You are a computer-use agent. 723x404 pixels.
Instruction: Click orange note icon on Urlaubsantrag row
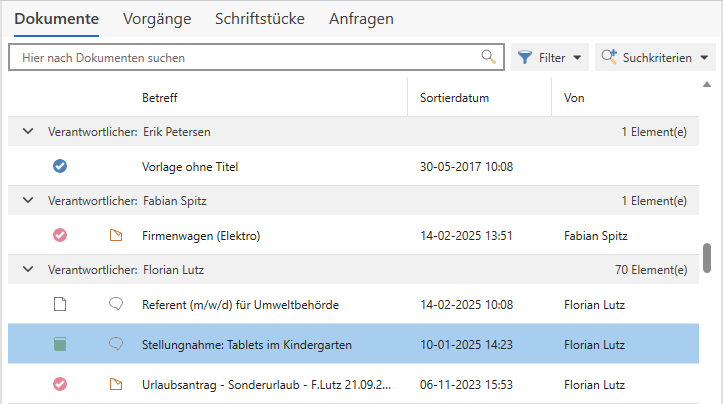115,384
